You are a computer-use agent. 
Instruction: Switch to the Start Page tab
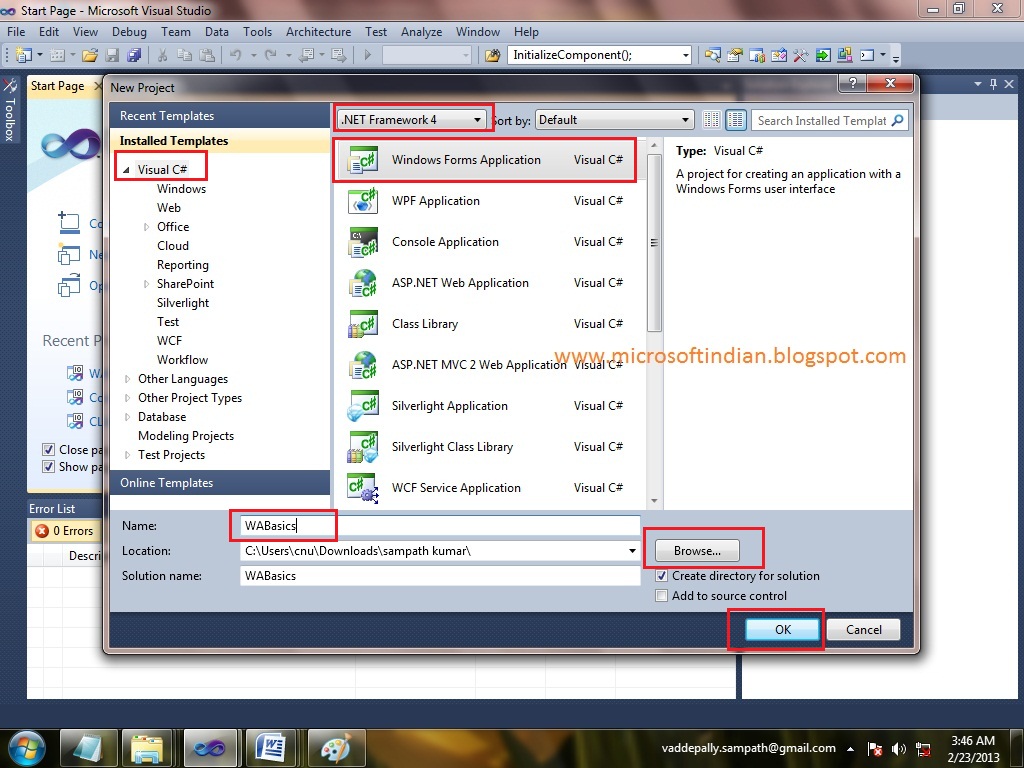coord(56,86)
